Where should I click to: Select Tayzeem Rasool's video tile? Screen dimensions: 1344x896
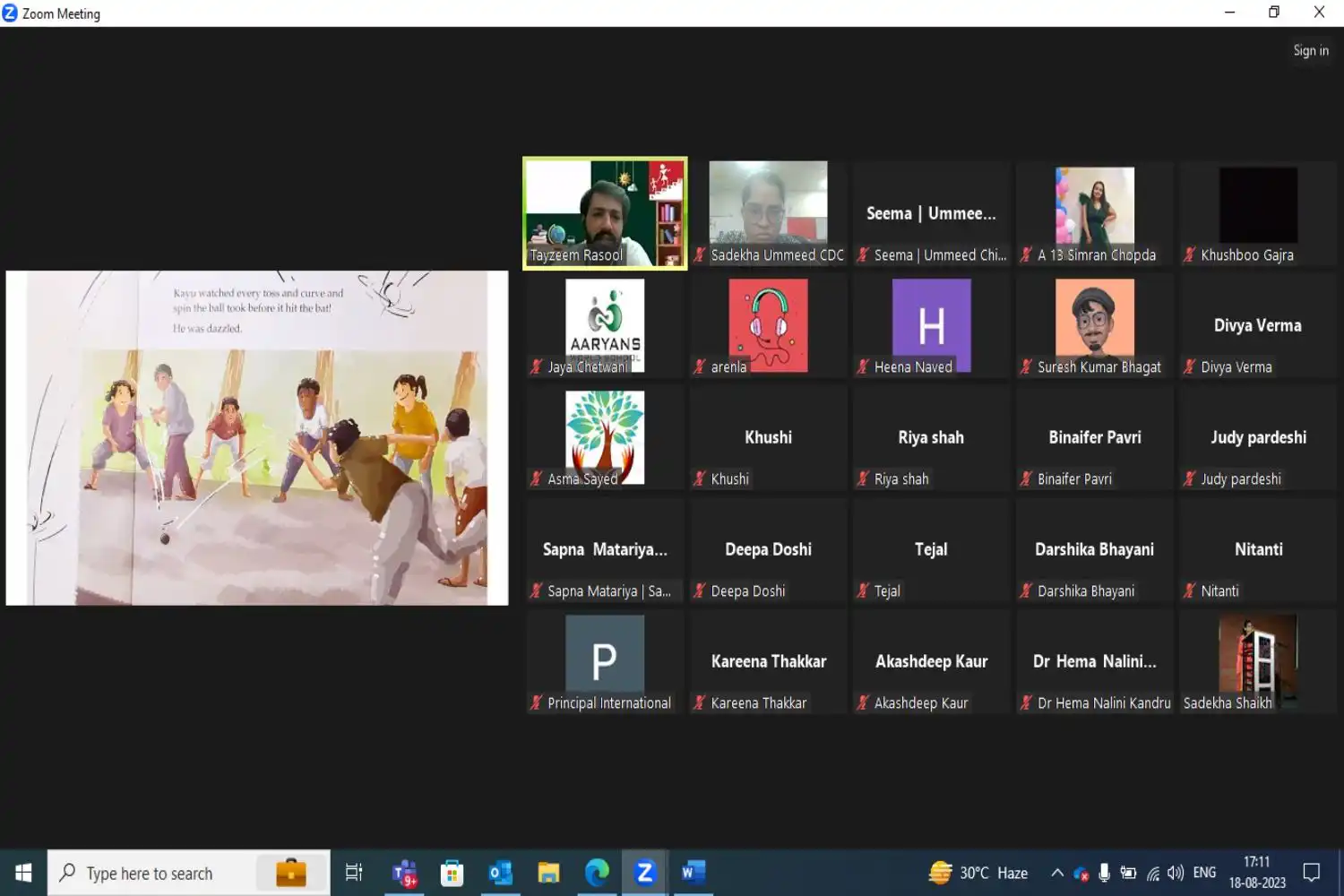click(605, 213)
